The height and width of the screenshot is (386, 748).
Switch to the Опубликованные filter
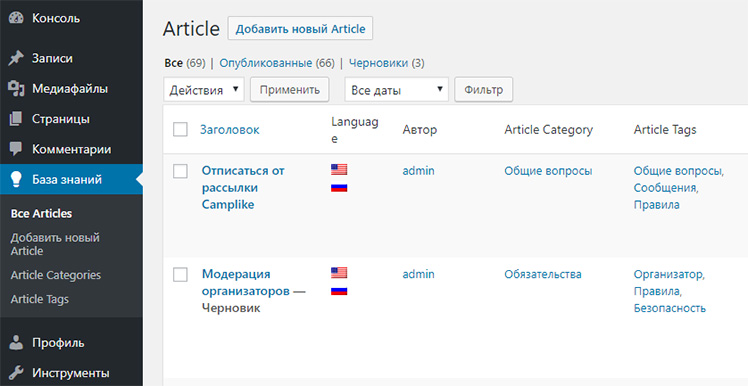click(266, 63)
